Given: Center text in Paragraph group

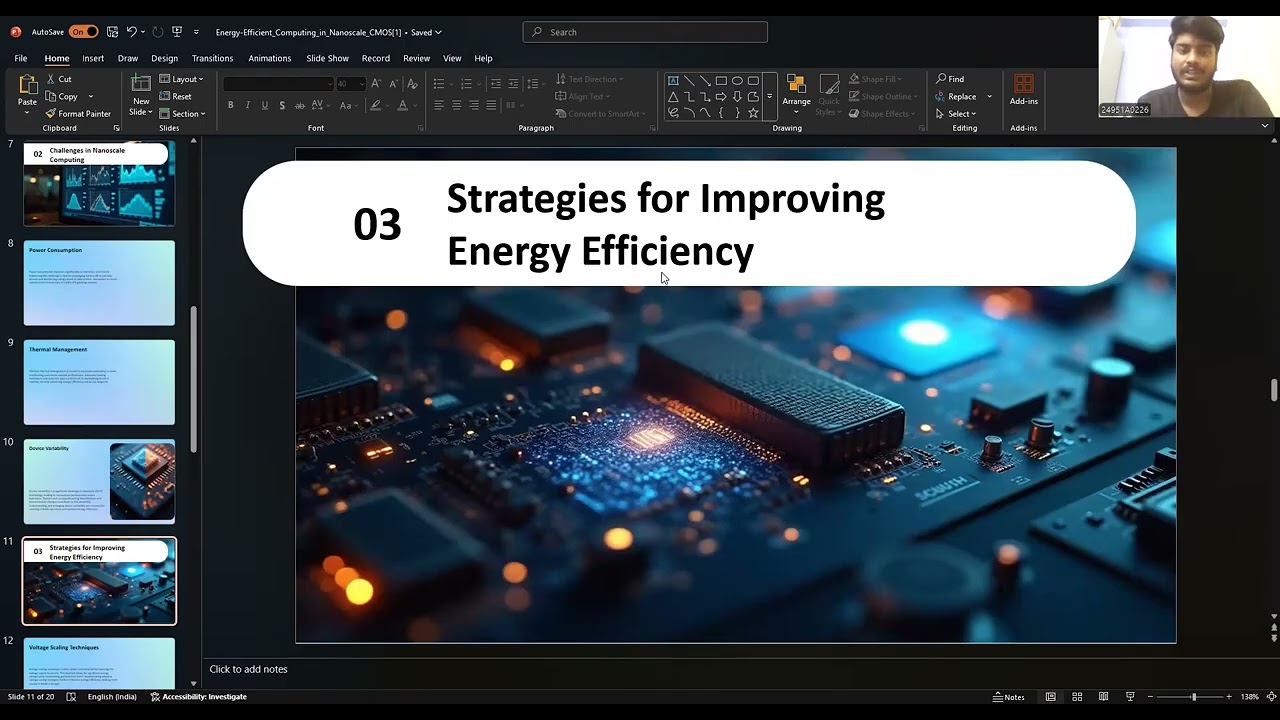Looking at the screenshot, I should [456, 105].
